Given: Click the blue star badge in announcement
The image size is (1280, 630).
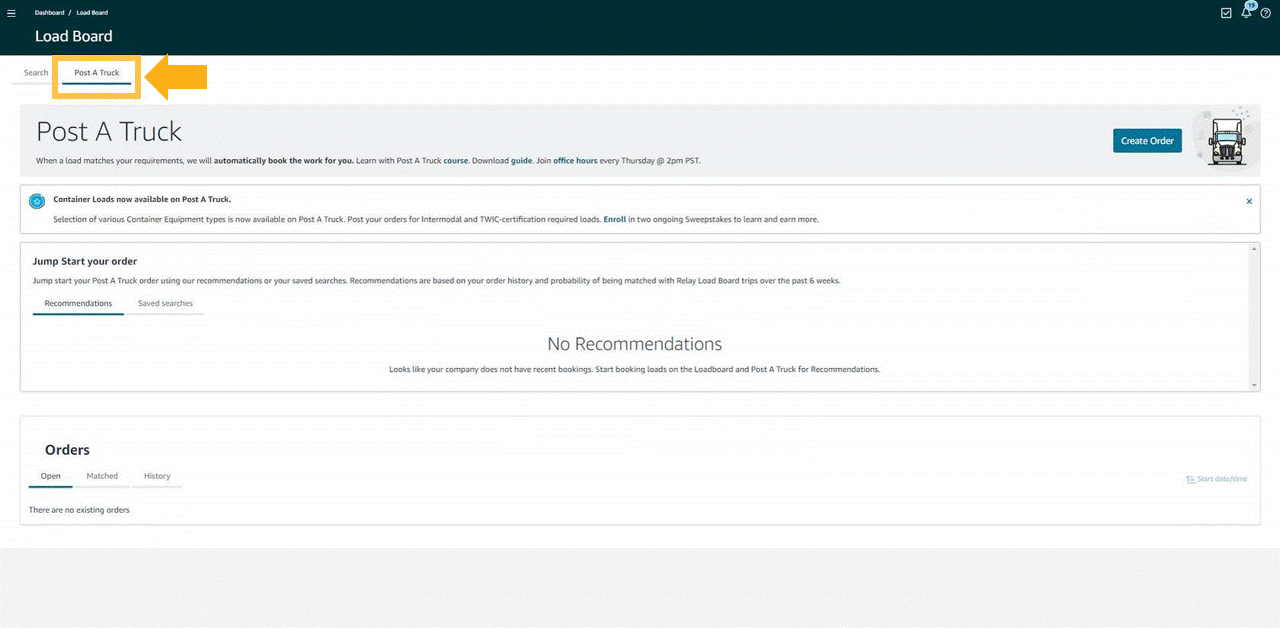Looking at the screenshot, I should [x=37, y=201].
